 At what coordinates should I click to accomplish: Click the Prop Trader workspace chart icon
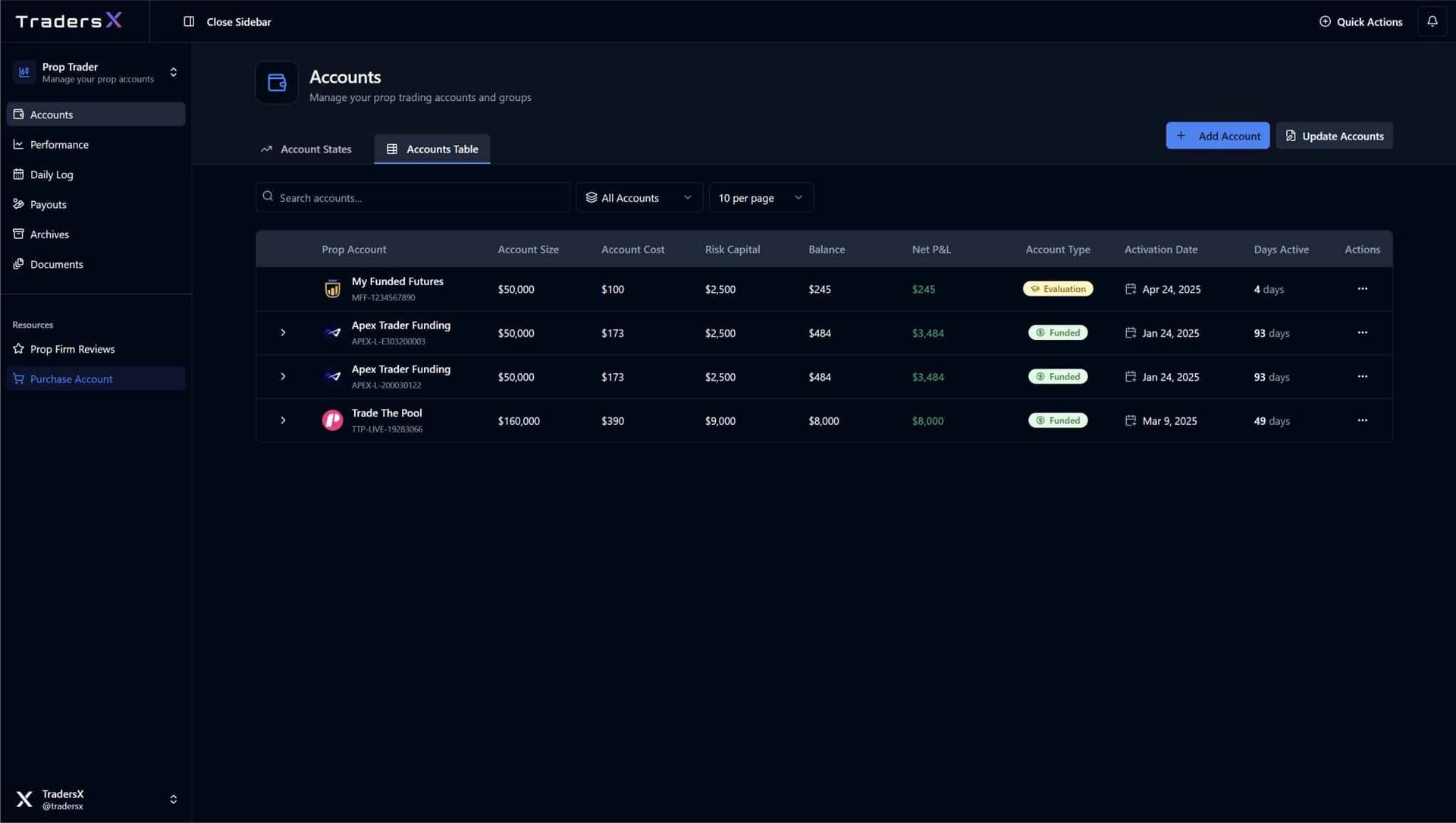[x=24, y=72]
